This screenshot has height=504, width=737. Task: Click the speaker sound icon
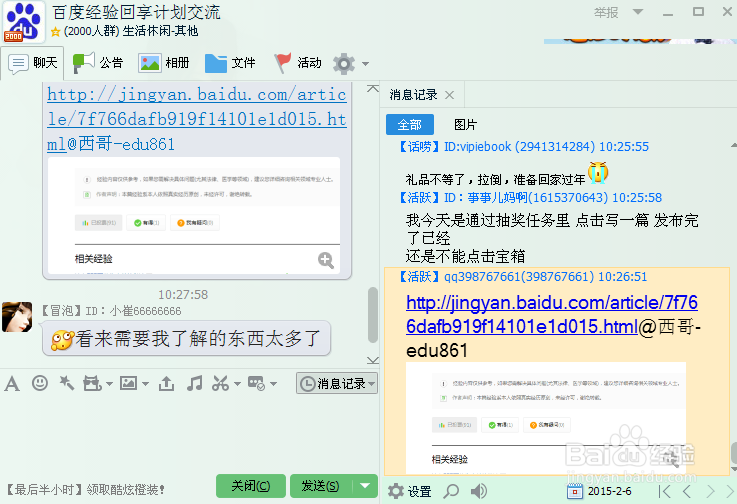click(x=479, y=491)
